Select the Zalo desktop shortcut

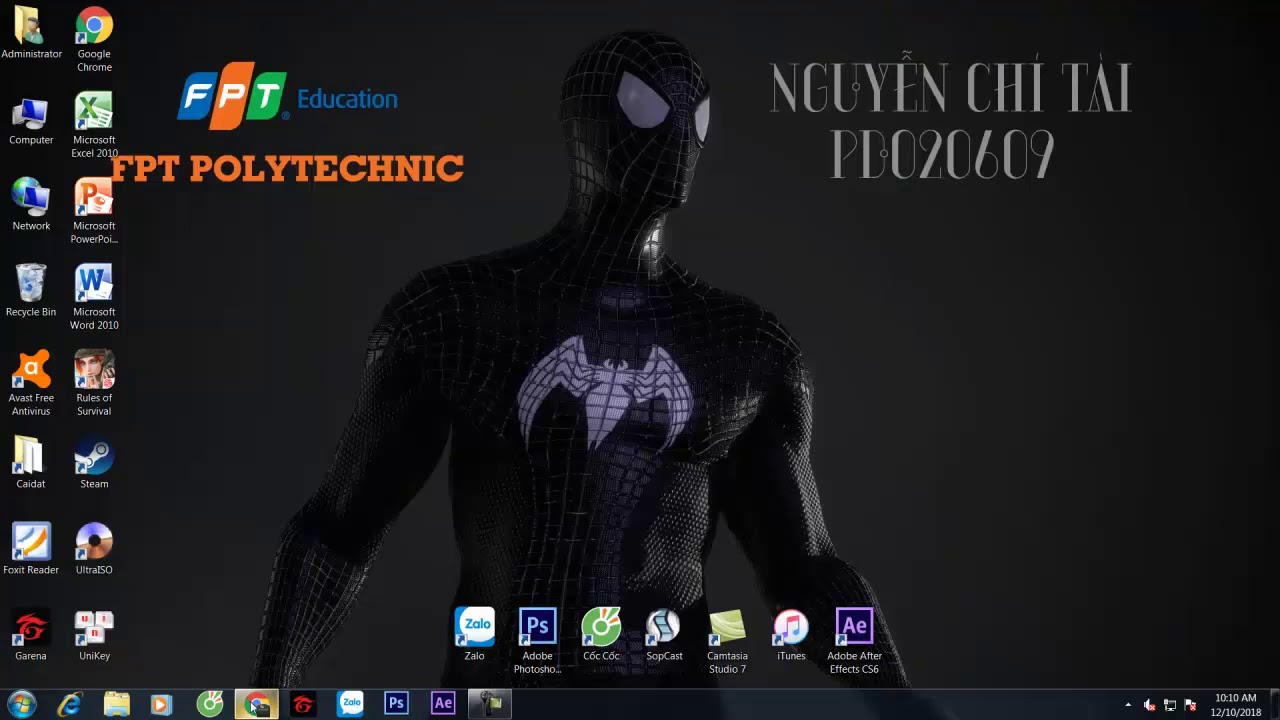coord(475,635)
